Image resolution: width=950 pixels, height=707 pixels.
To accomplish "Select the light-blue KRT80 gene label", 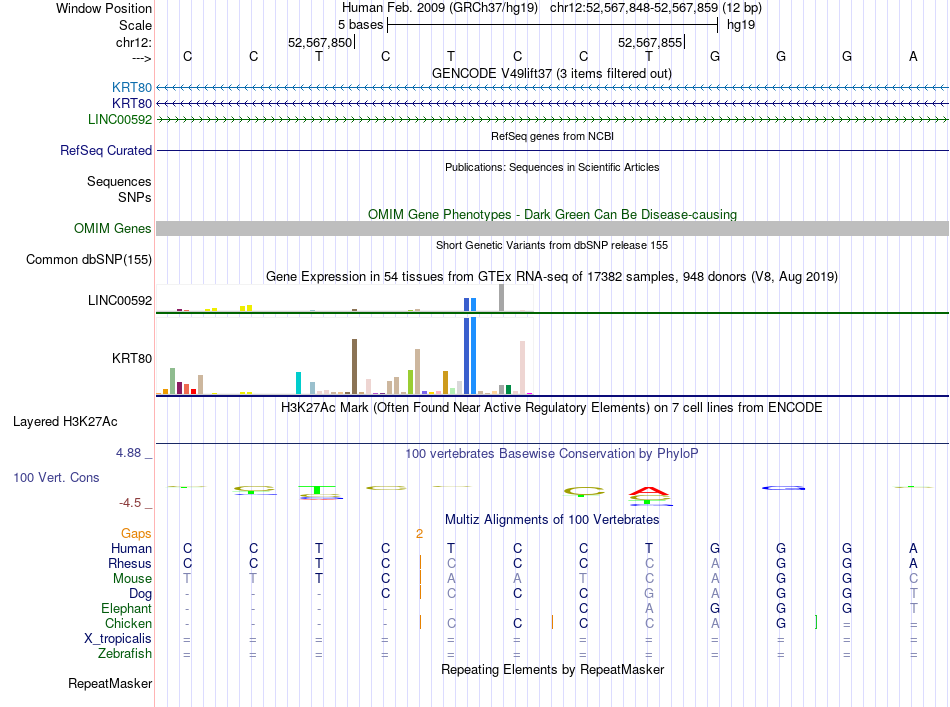I will [132, 87].
